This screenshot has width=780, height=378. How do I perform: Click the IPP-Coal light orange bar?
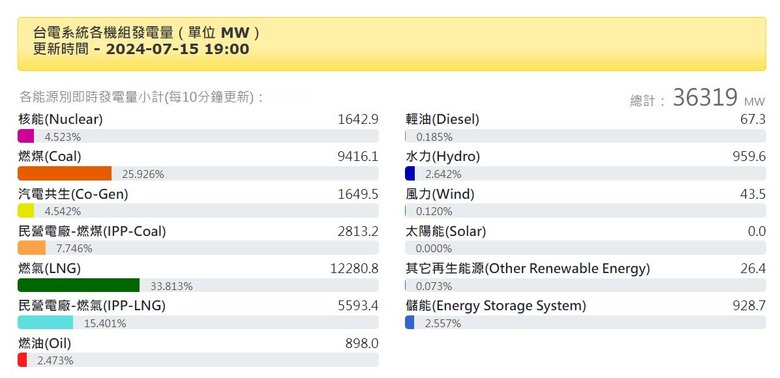coord(32,248)
